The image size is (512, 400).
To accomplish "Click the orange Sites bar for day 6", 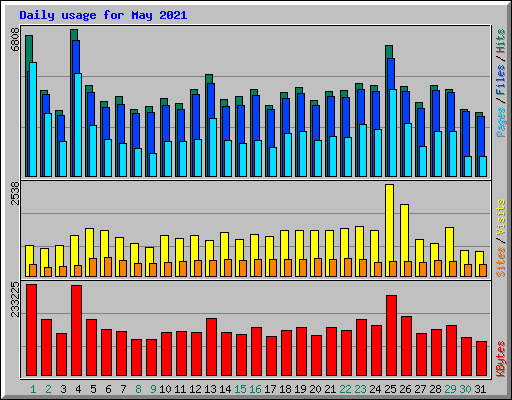I will pyautogui.click(x=108, y=267).
